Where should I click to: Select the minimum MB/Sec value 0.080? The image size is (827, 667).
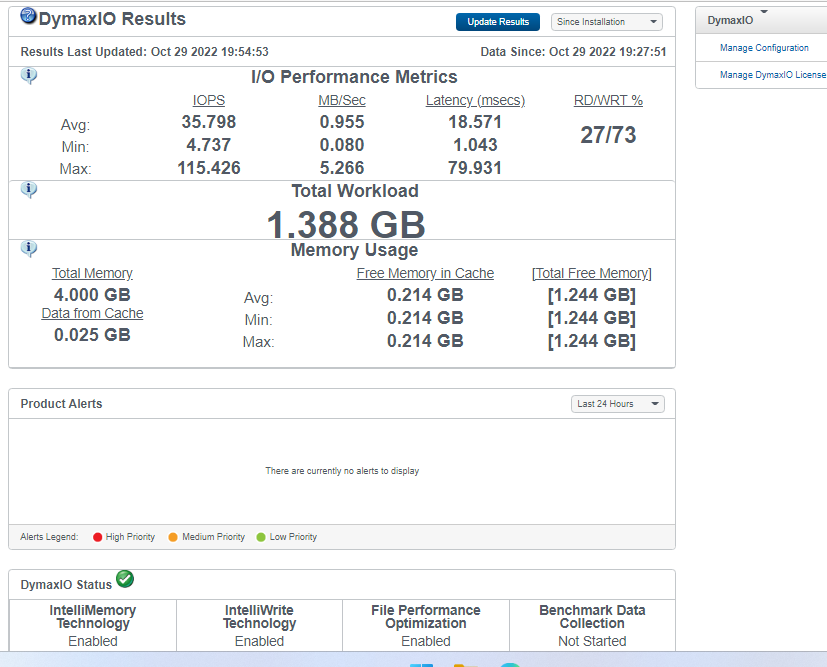(342, 144)
